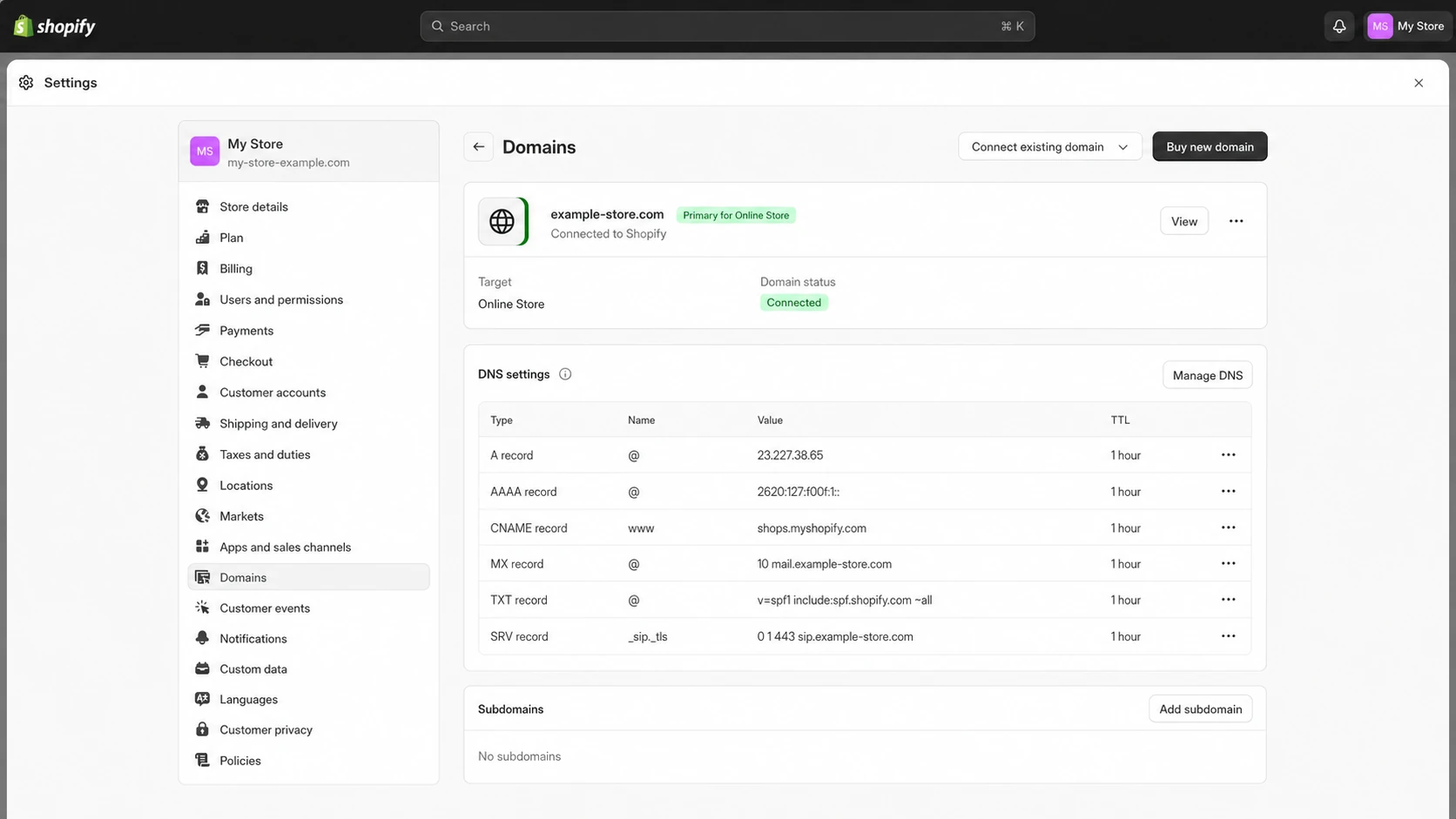
Task: Click the Users and permissions icon
Action: click(202, 299)
